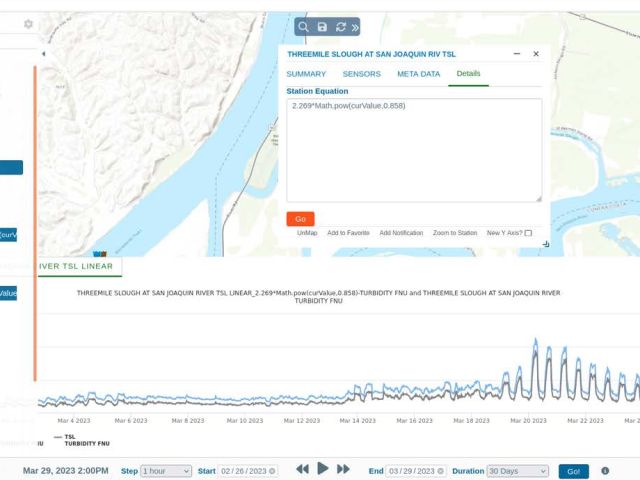Viewport: 640px width, 480px height.
Task: Minimize the Threemile Slough station popup
Action: coord(517,54)
